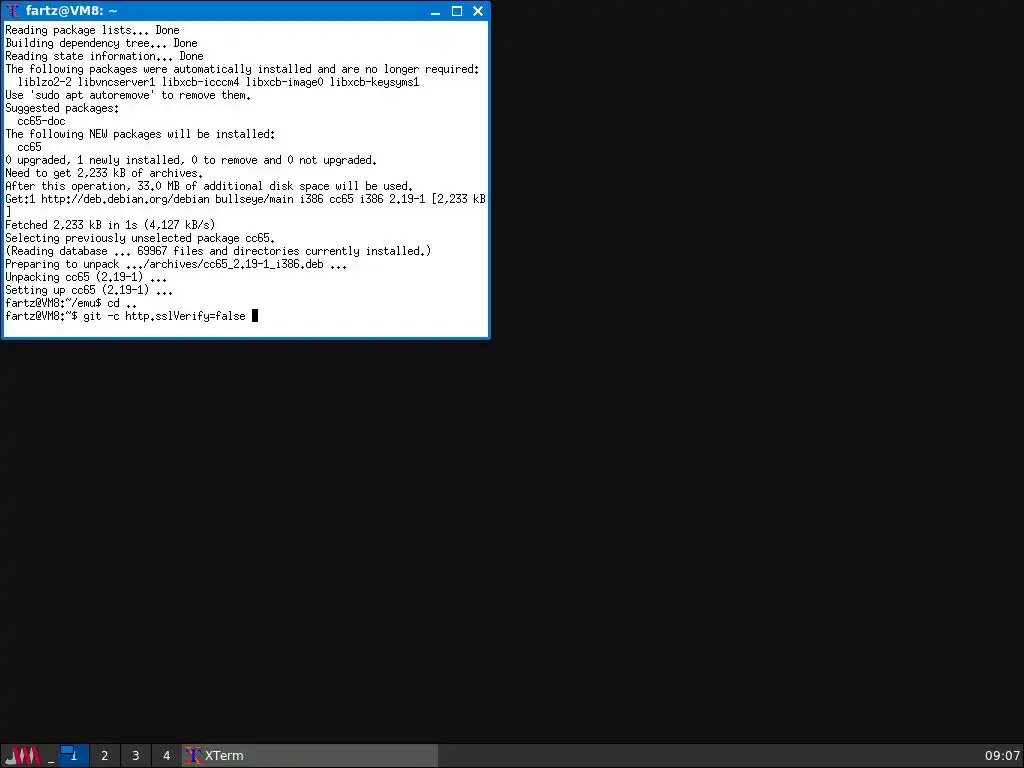Click 'Reading package lists... Done' line
This screenshot has height=768, width=1024.
(92, 30)
